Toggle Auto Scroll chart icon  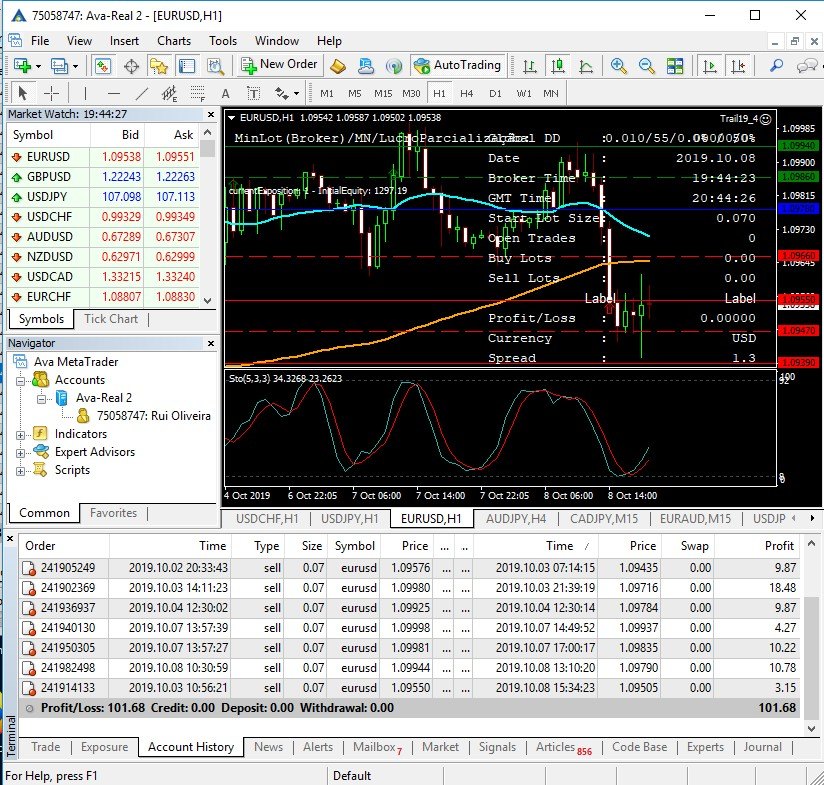click(710, 66)
